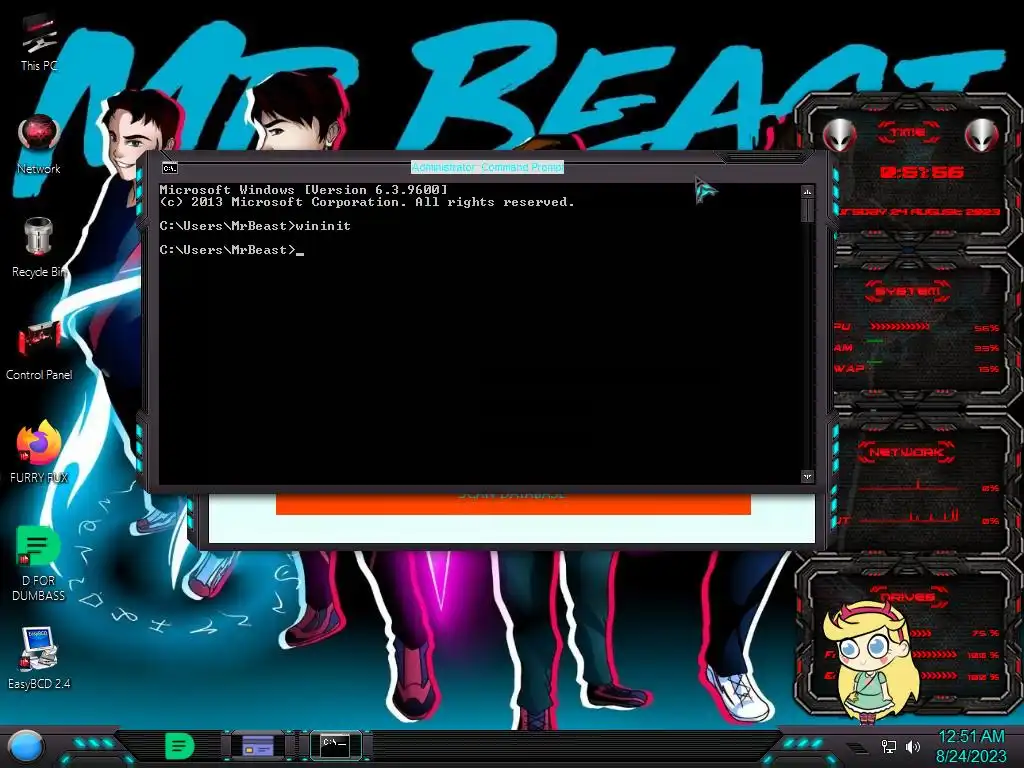The width and height of the screenshot is (1024, 768).
Task: Select the Network desktop icon
Action: [39, 145]
